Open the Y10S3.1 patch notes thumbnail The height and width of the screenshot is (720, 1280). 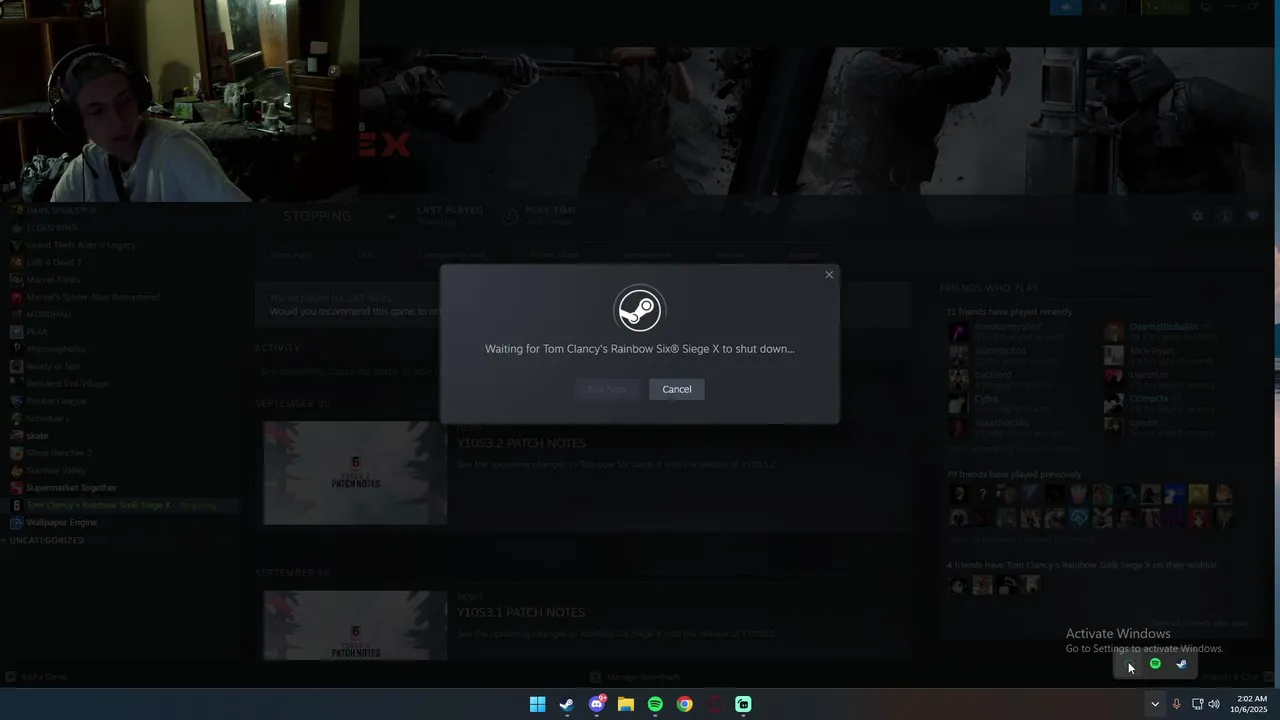[x=355, y=625]
